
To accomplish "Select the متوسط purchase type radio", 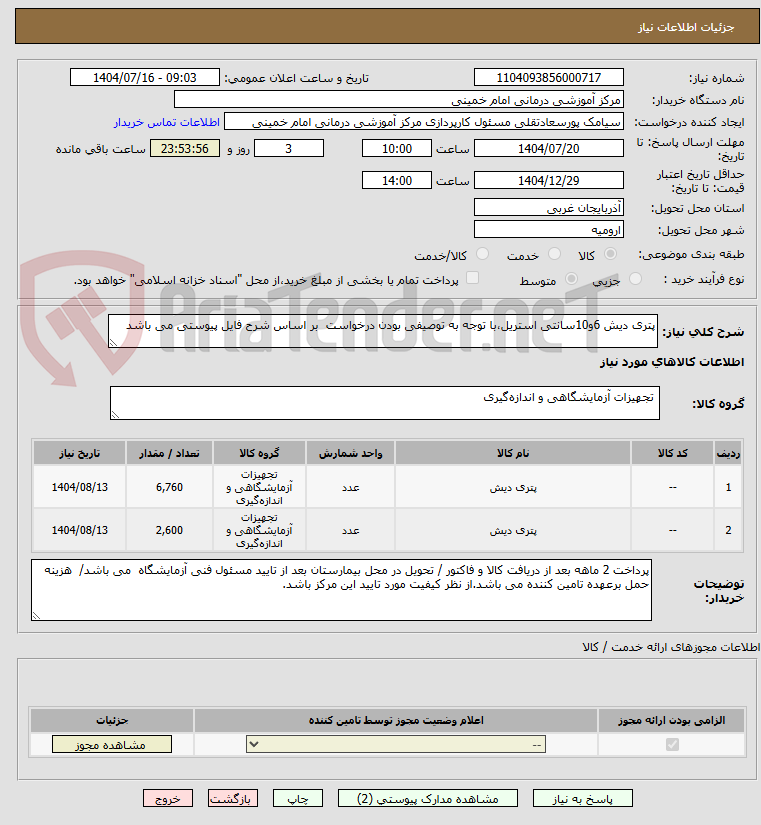I will tap(571, 278).
